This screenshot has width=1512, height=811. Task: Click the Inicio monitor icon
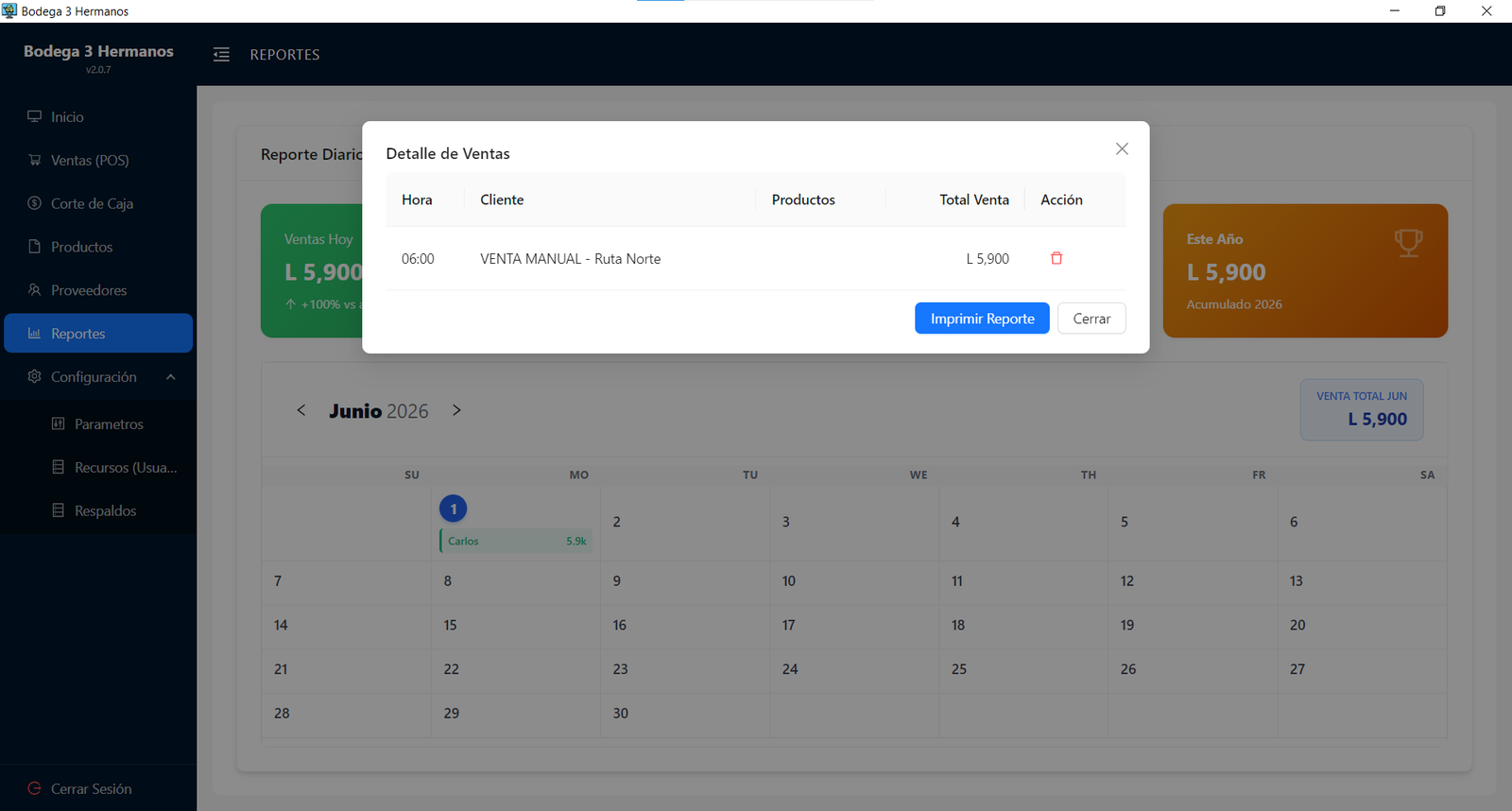pos(35,116)
